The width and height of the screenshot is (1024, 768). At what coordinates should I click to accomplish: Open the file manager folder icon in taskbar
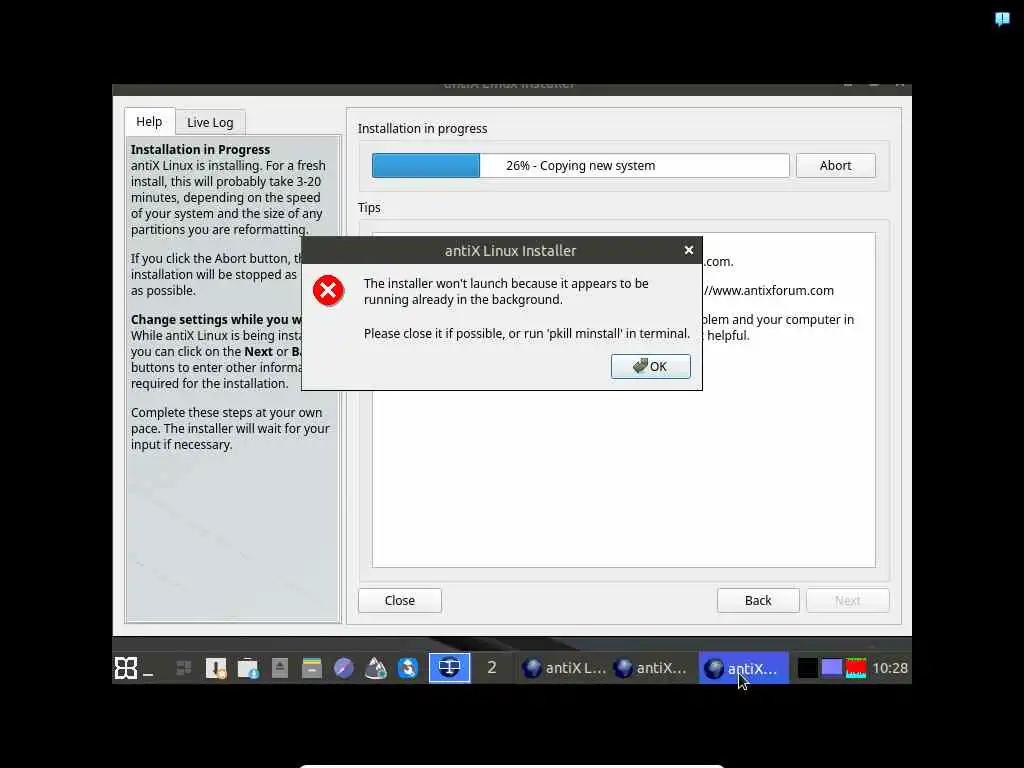pos(248,667)
